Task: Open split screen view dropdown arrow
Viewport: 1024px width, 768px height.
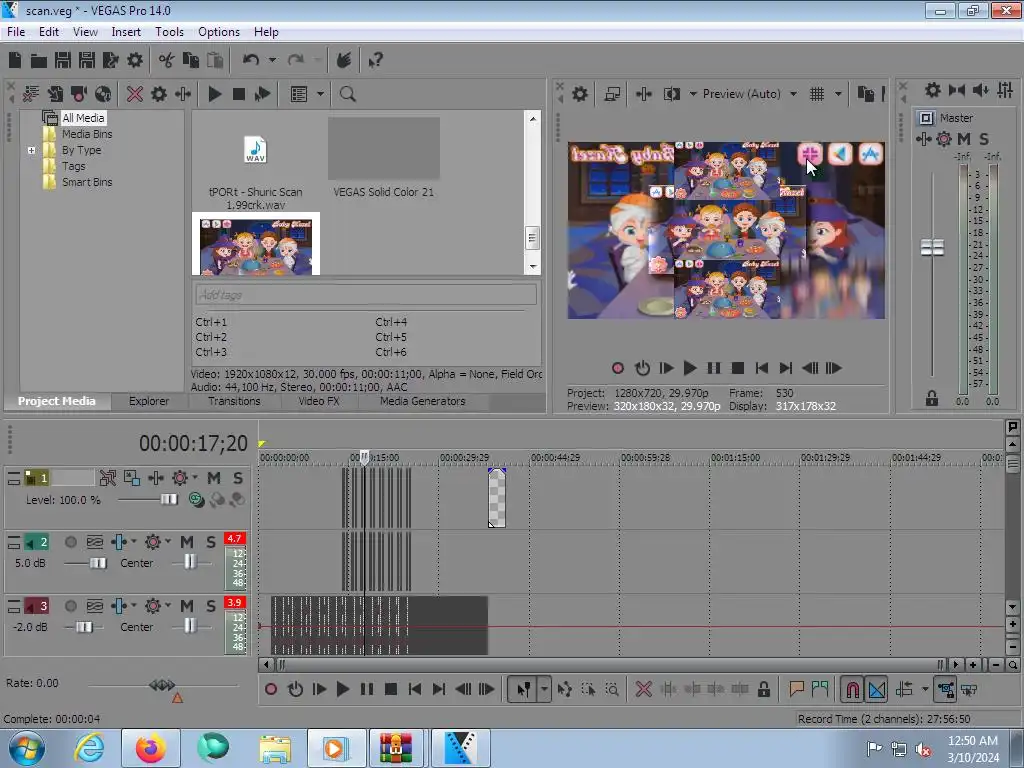Action: click(x=693, y=94)
